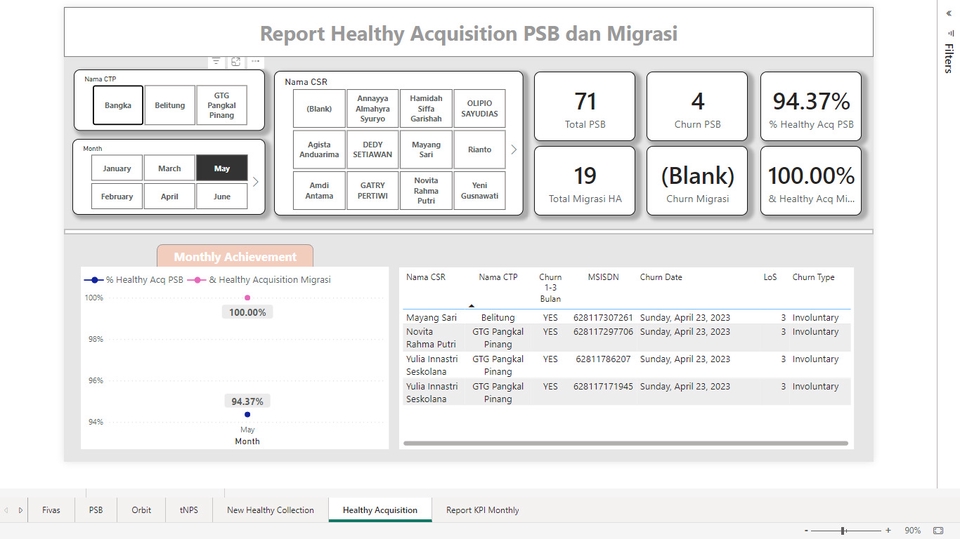Click the filter icon above the Nama CTP slicer
Screen dimensions: 960x539
point(216,61)
